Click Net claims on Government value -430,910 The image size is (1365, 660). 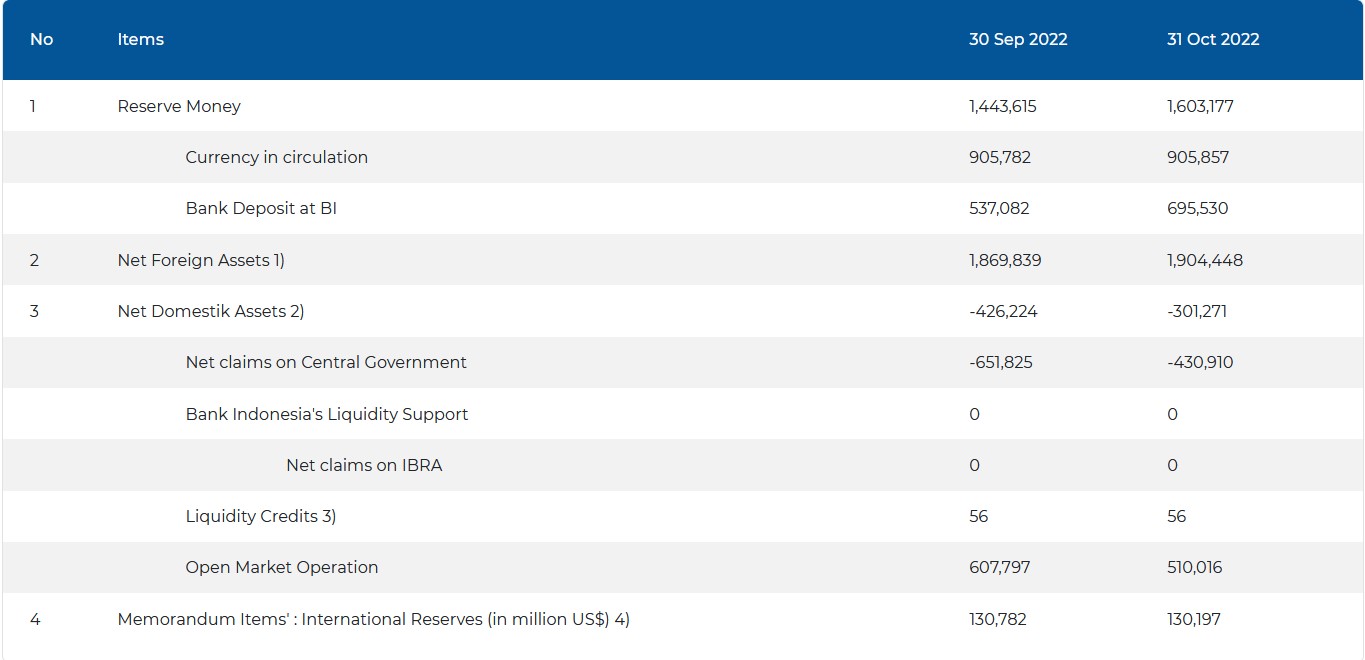pos(1199,362)
